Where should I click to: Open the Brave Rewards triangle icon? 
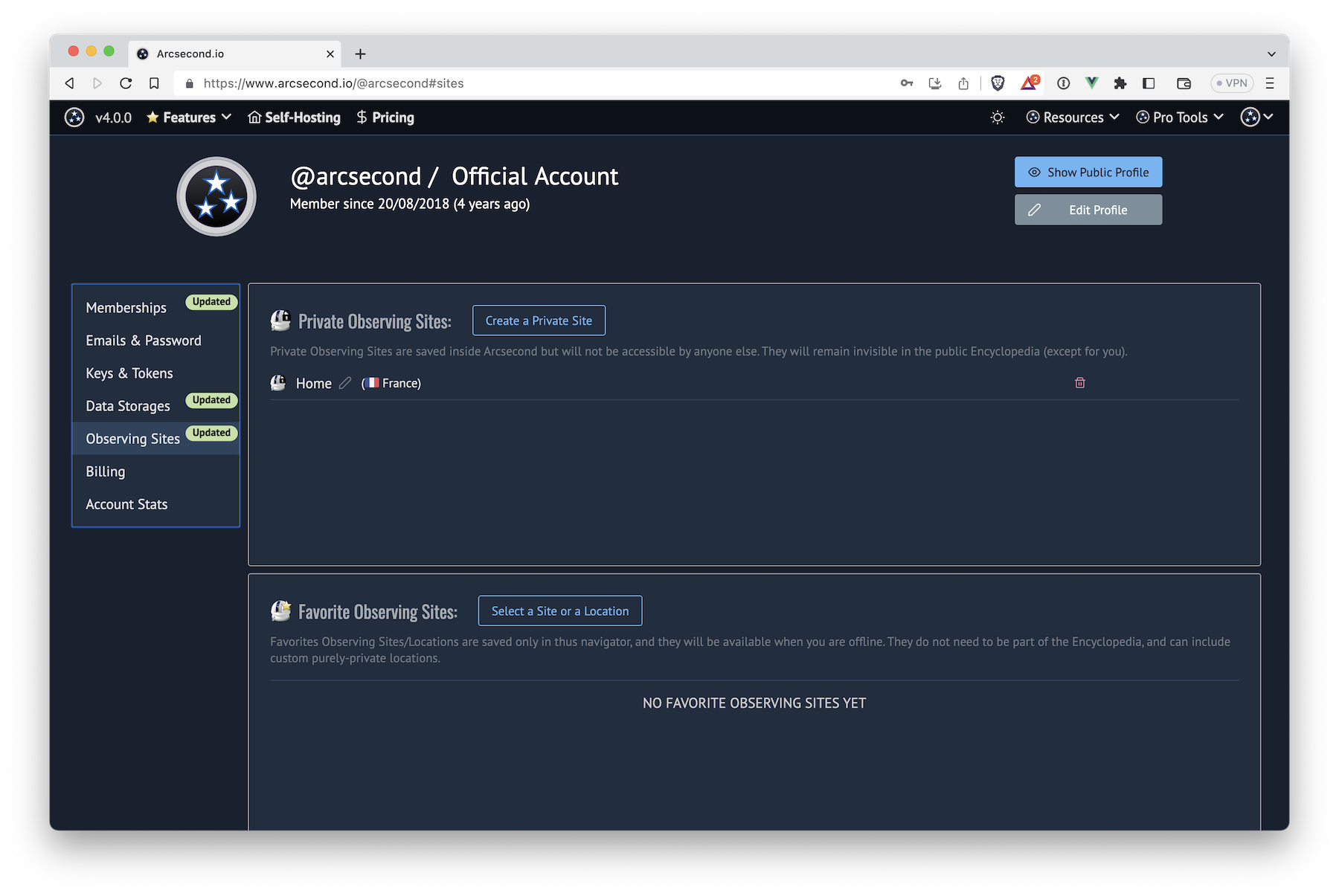pos(1030,83)
